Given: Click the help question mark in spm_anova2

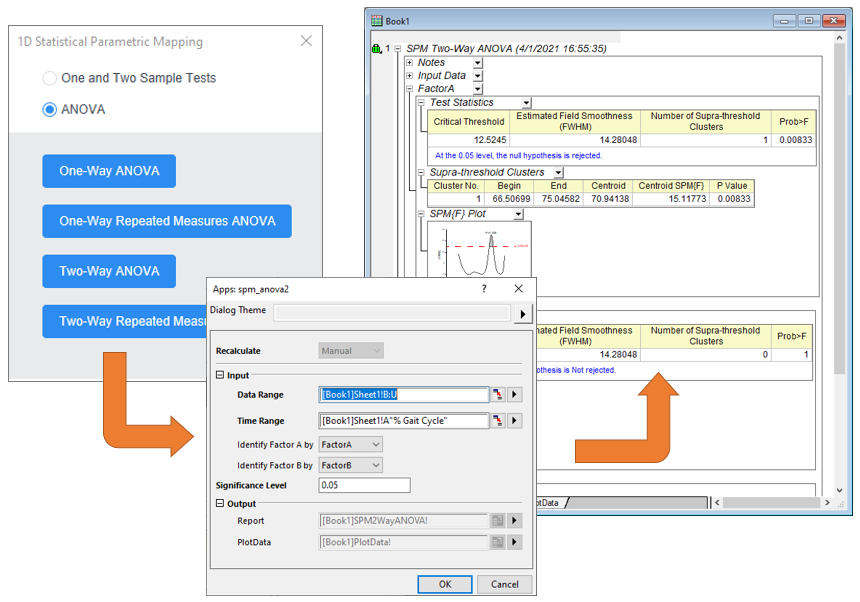Looking at the screenshot, I should pos(485,288).
